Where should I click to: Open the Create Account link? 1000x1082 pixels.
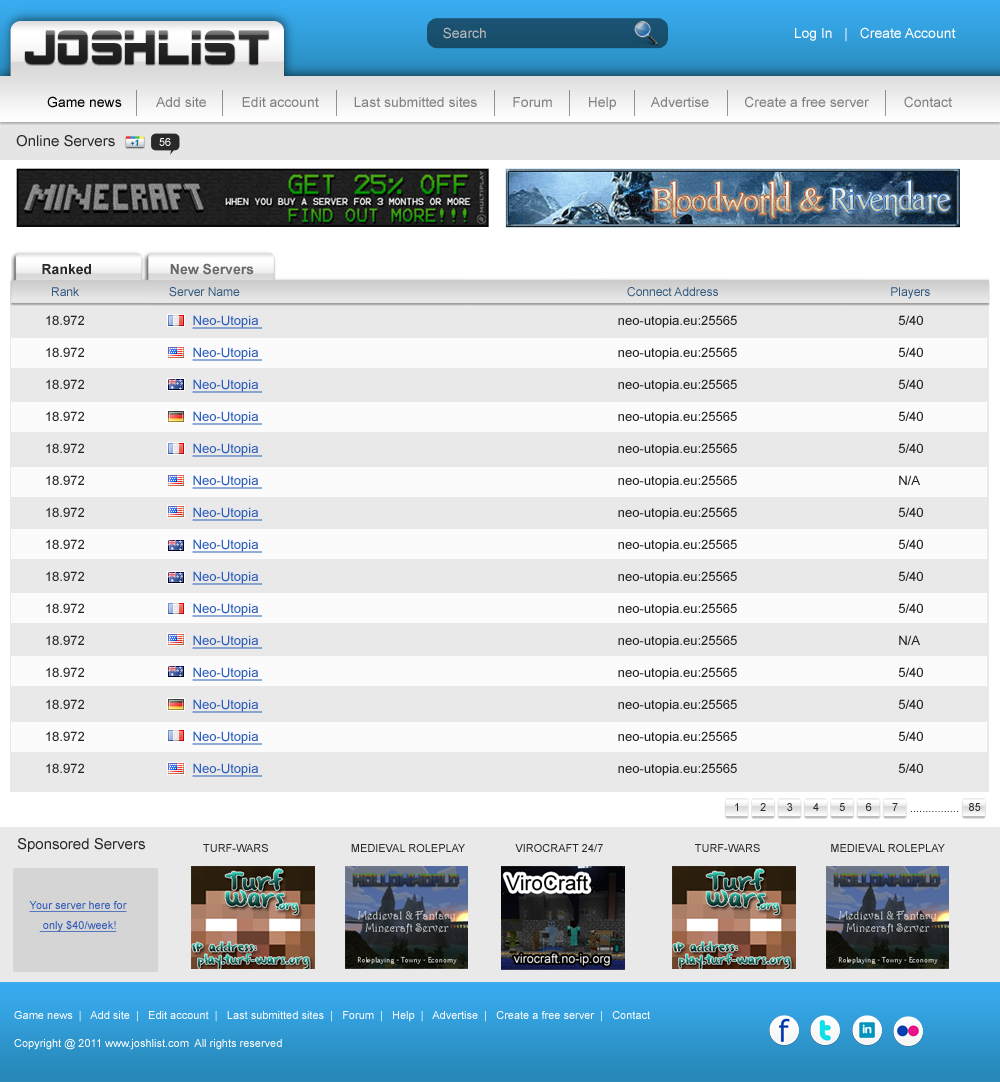907,33
